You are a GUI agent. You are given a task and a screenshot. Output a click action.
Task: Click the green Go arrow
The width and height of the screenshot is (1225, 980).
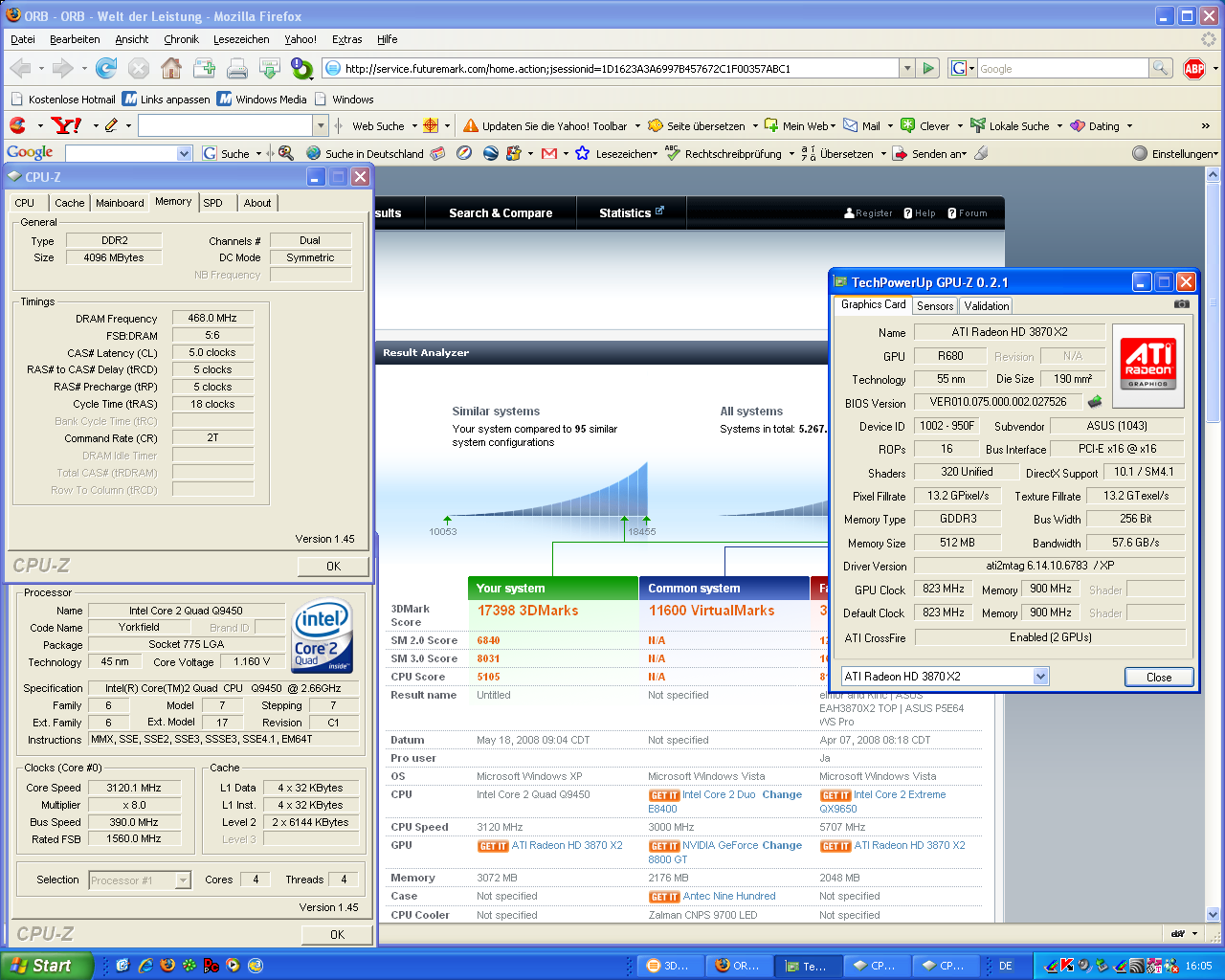927,68
